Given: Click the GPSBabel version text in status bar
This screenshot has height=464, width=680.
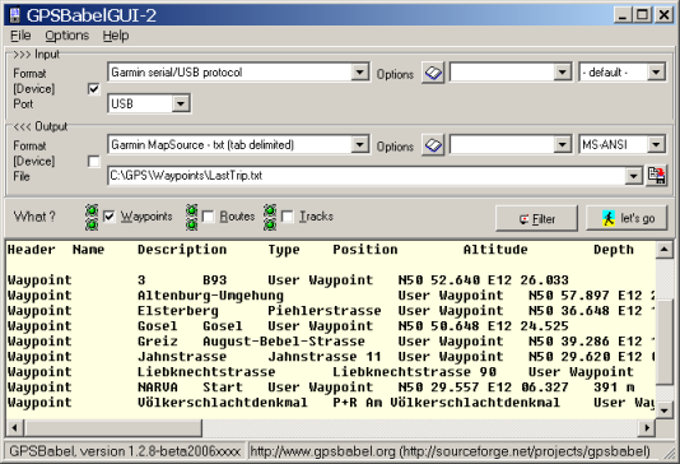Looking at the screenshot, I should coord(125,451).
